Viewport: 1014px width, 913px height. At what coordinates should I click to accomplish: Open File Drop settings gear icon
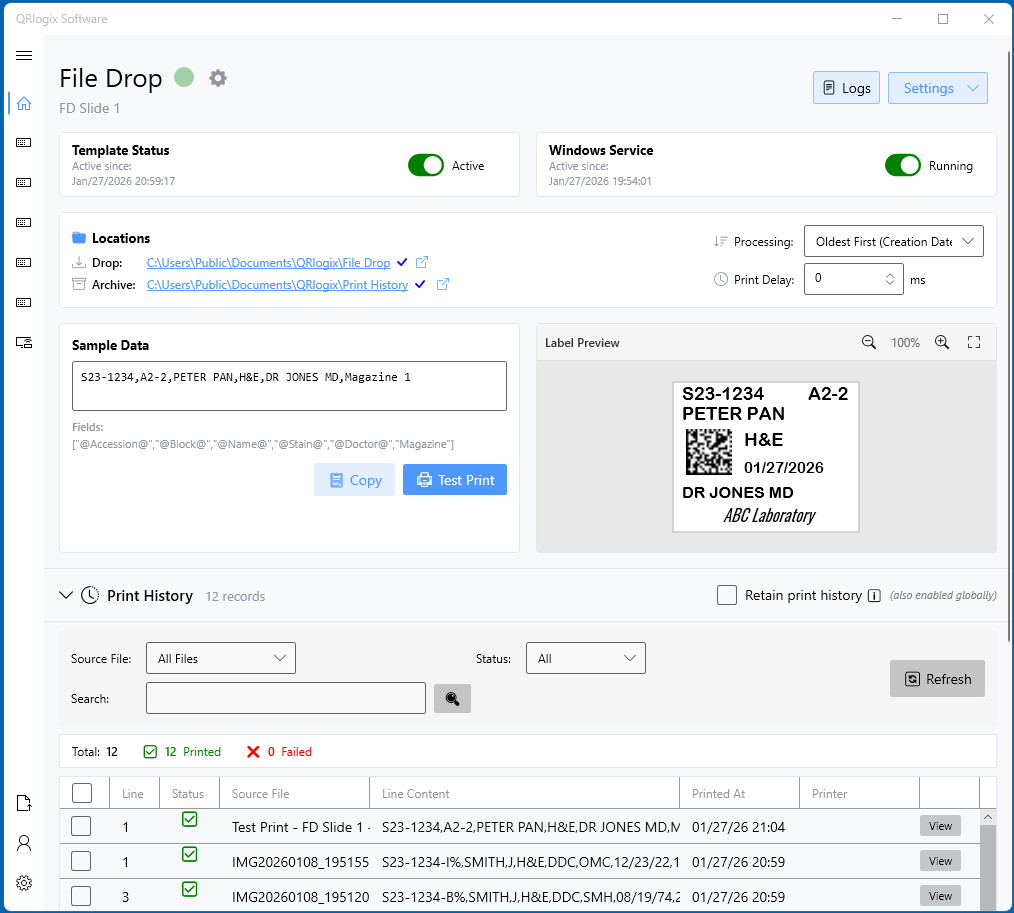pos(218,78)
